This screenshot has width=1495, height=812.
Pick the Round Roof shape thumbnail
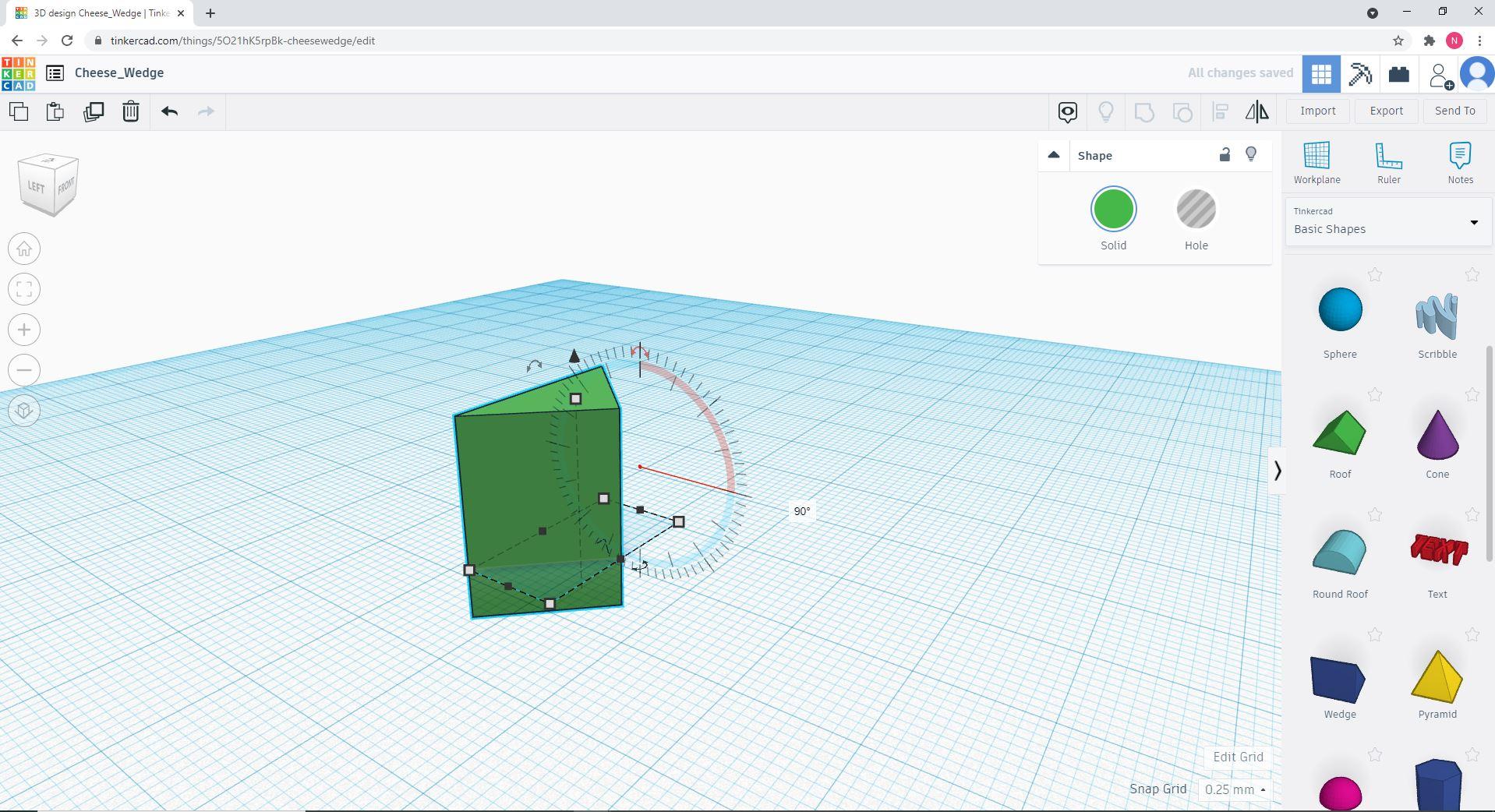click(x=1340, y=552)
